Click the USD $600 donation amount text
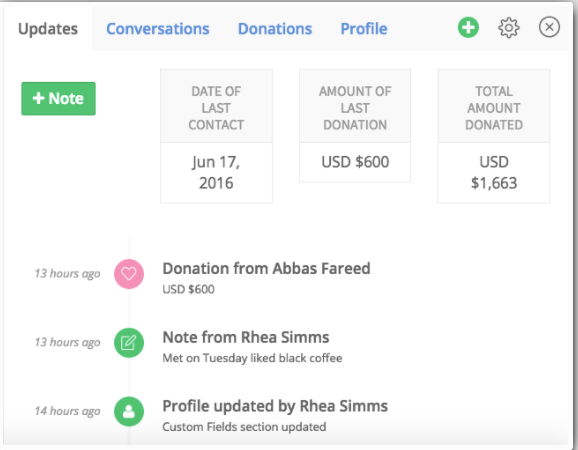 tap(188, 289)
